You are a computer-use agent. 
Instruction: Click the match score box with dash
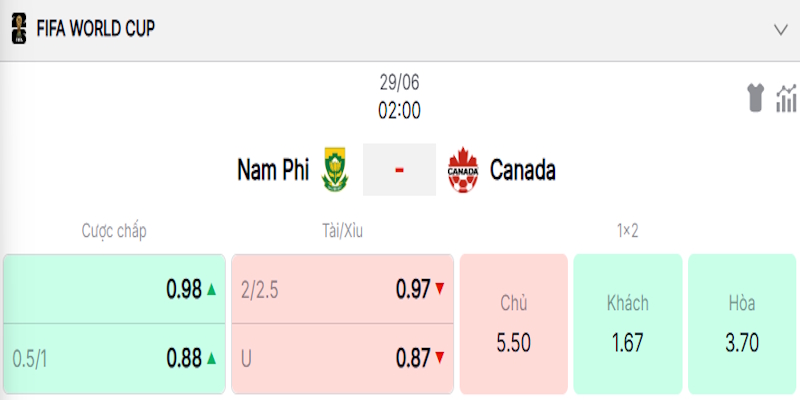(399, 170)
